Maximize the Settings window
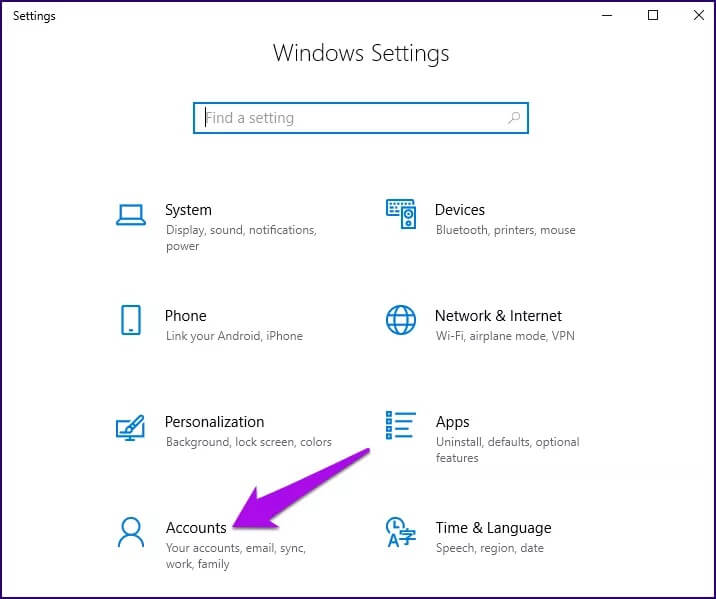716x599 pixels. (x=653, y=15)
